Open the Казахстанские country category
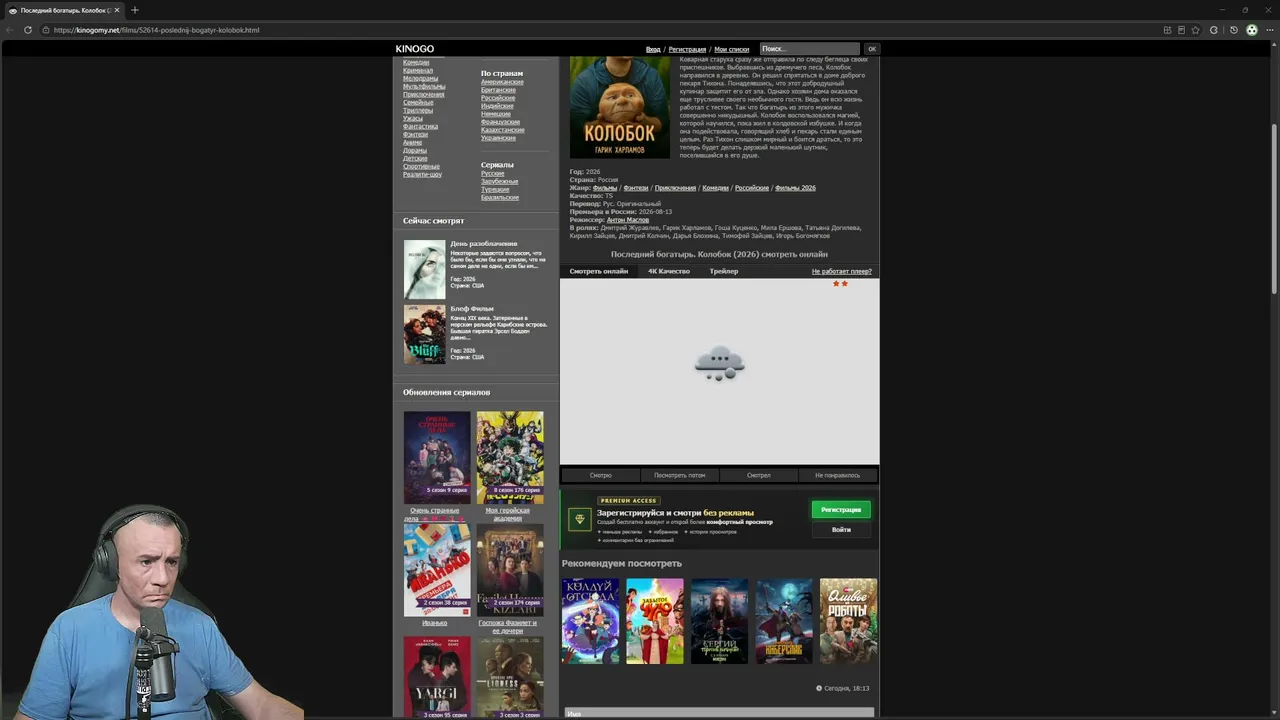 [503, 130]
